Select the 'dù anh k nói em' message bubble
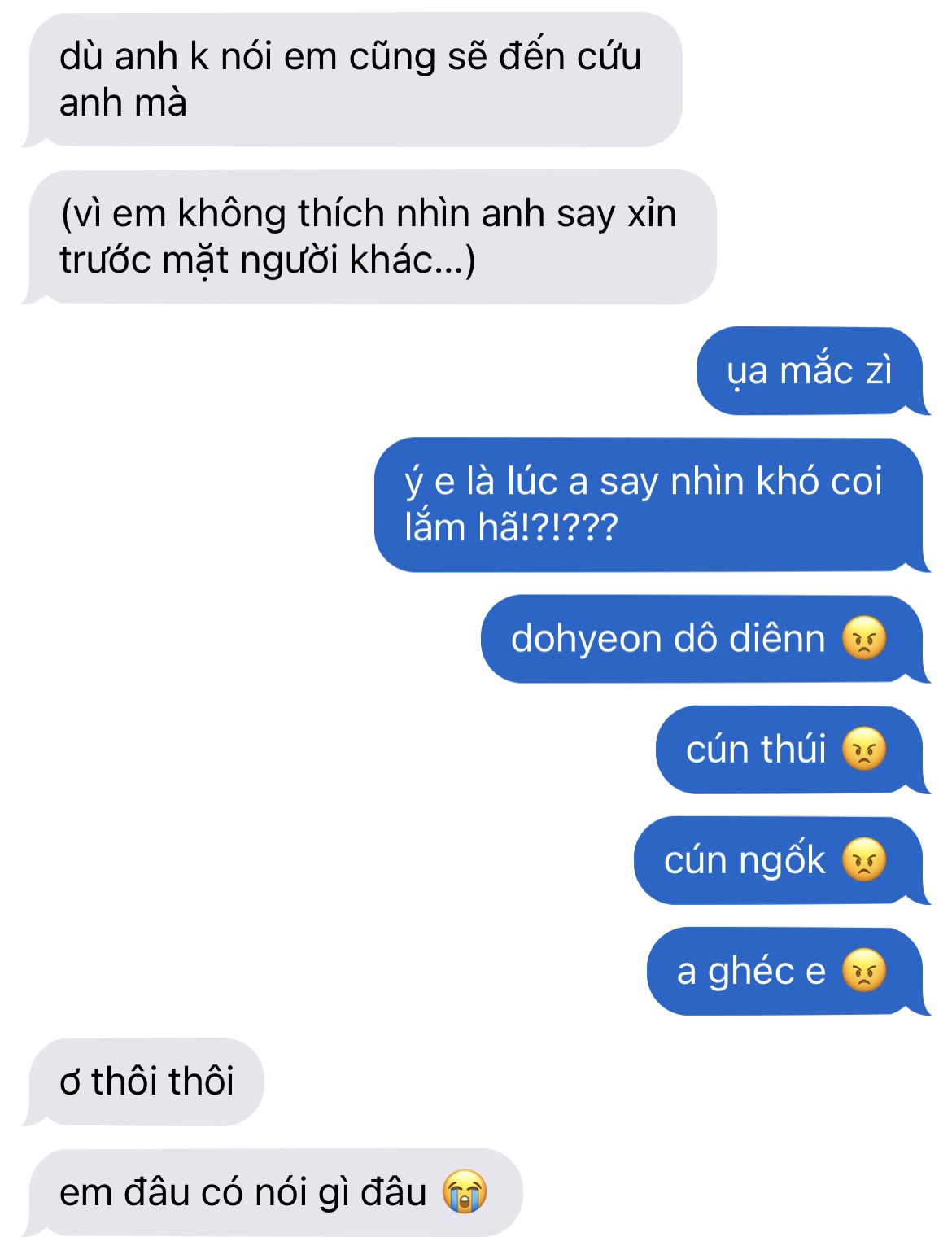The width and height of the screenshot is (952, 1250). coord(352,80)
